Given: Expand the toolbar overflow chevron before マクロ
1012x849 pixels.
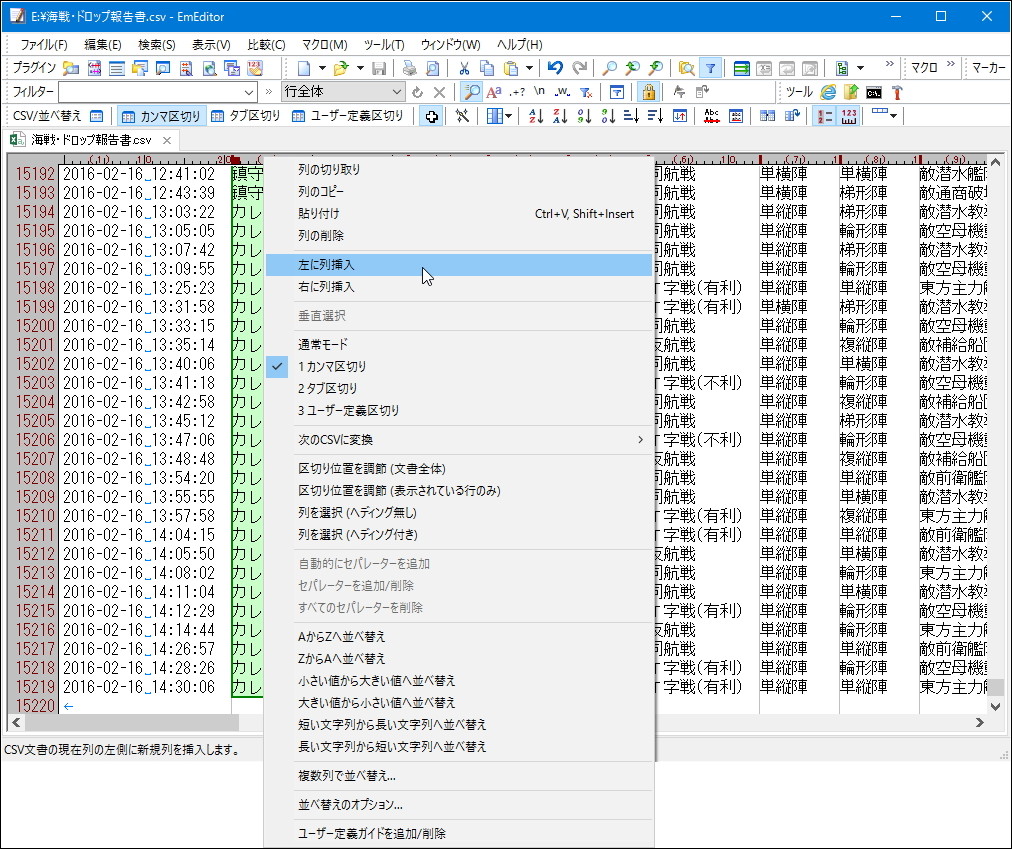Looking at the screenshot, I should pos(890,64).
